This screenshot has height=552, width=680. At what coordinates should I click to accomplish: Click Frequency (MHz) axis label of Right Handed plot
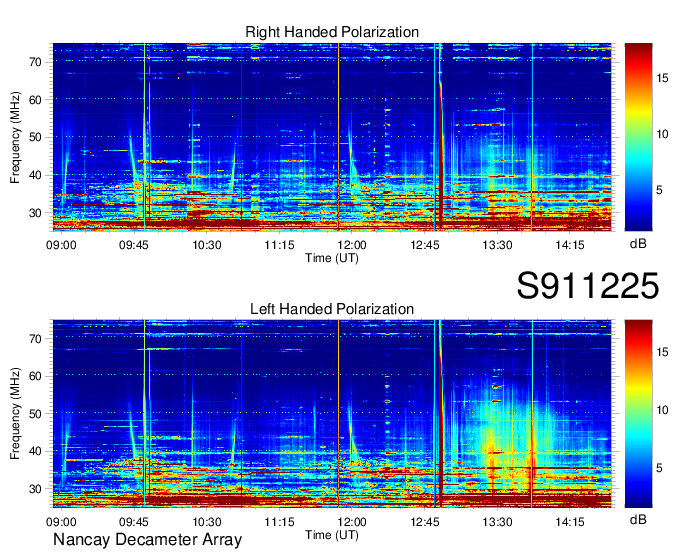(x=15, y=137)
